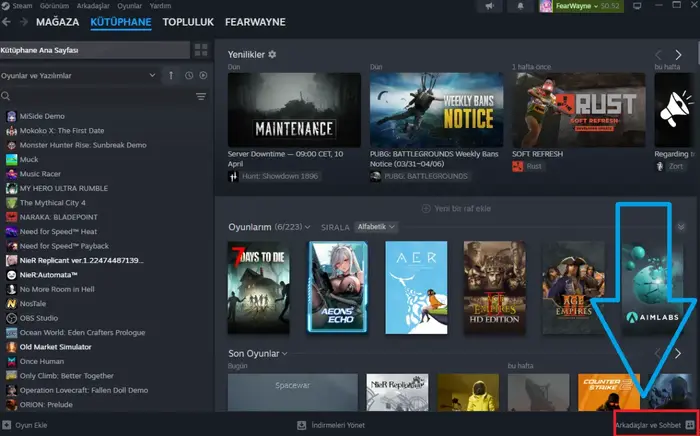Open the announcements megaphone icon
The height and width of the screenshot is (436, 700).
pos(490,6)
